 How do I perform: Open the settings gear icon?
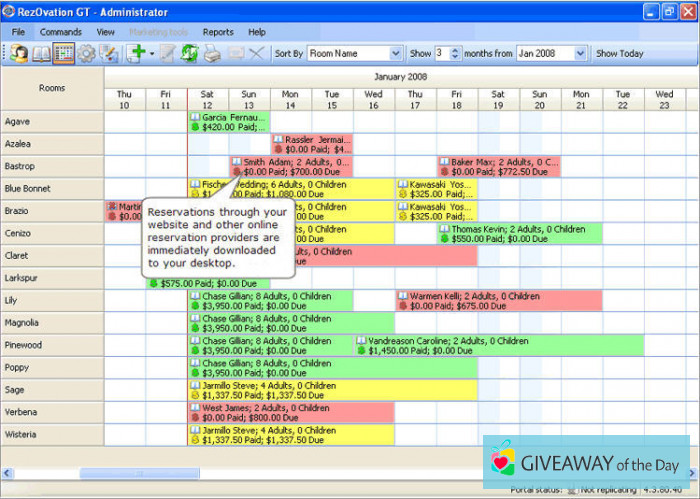87,54
